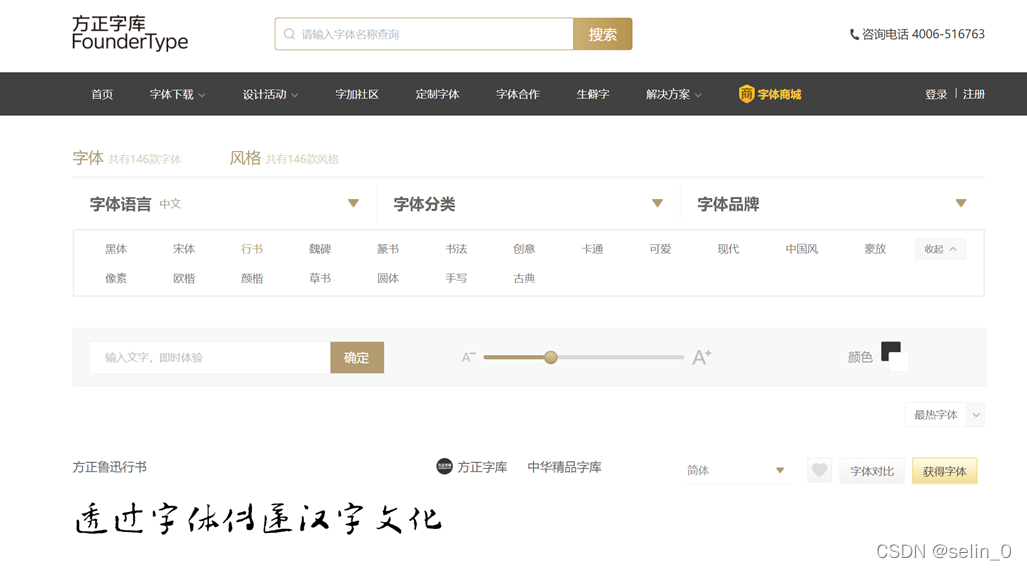Select the 书法 category

click(457, 249)
